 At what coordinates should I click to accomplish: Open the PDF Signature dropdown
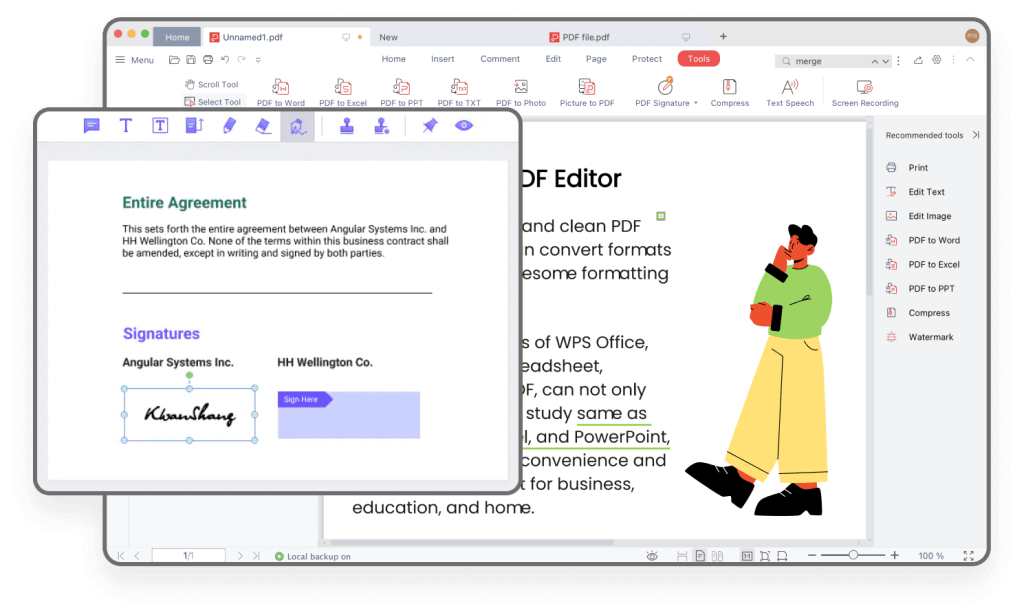click(664, 91)
